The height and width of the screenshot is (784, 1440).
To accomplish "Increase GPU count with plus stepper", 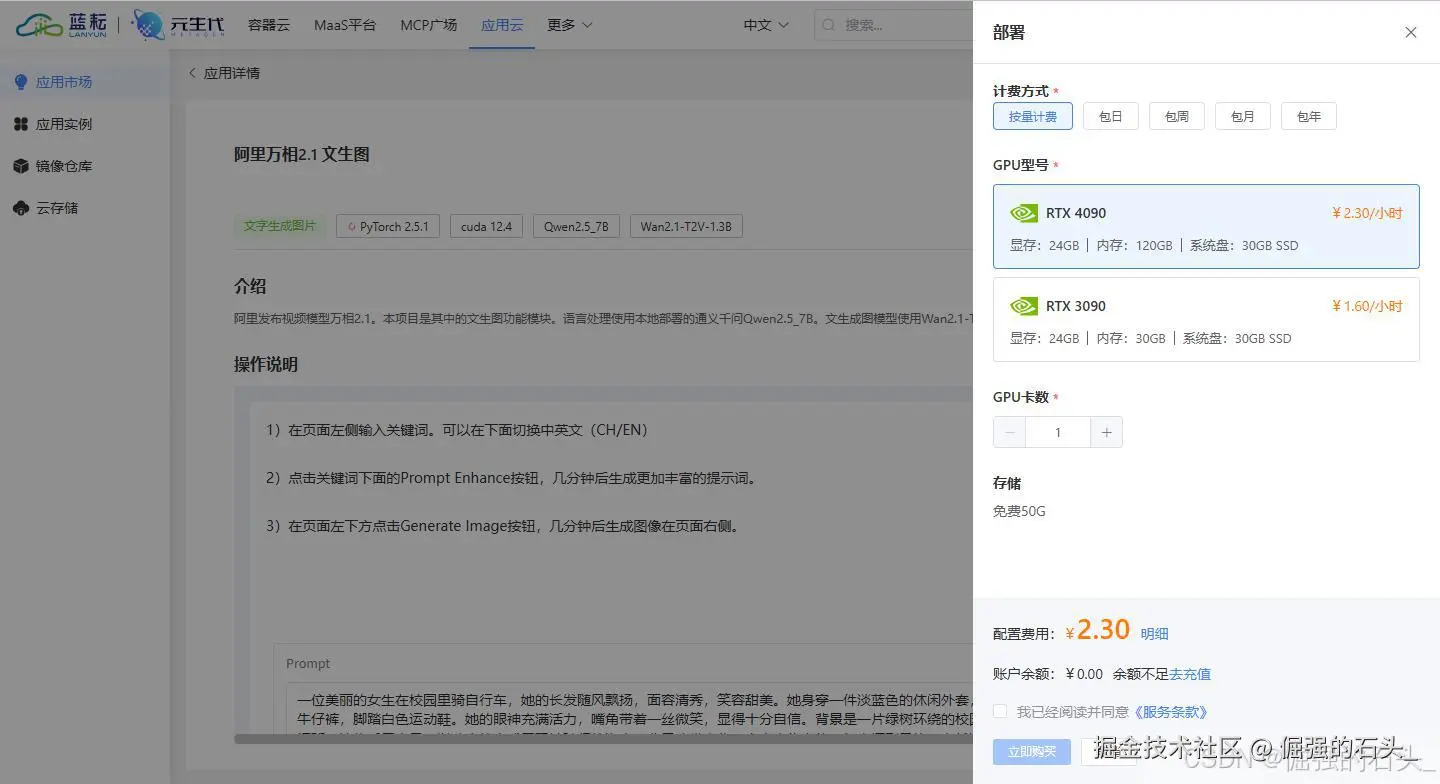I will pyautogui.click(x=1106, y=431).
